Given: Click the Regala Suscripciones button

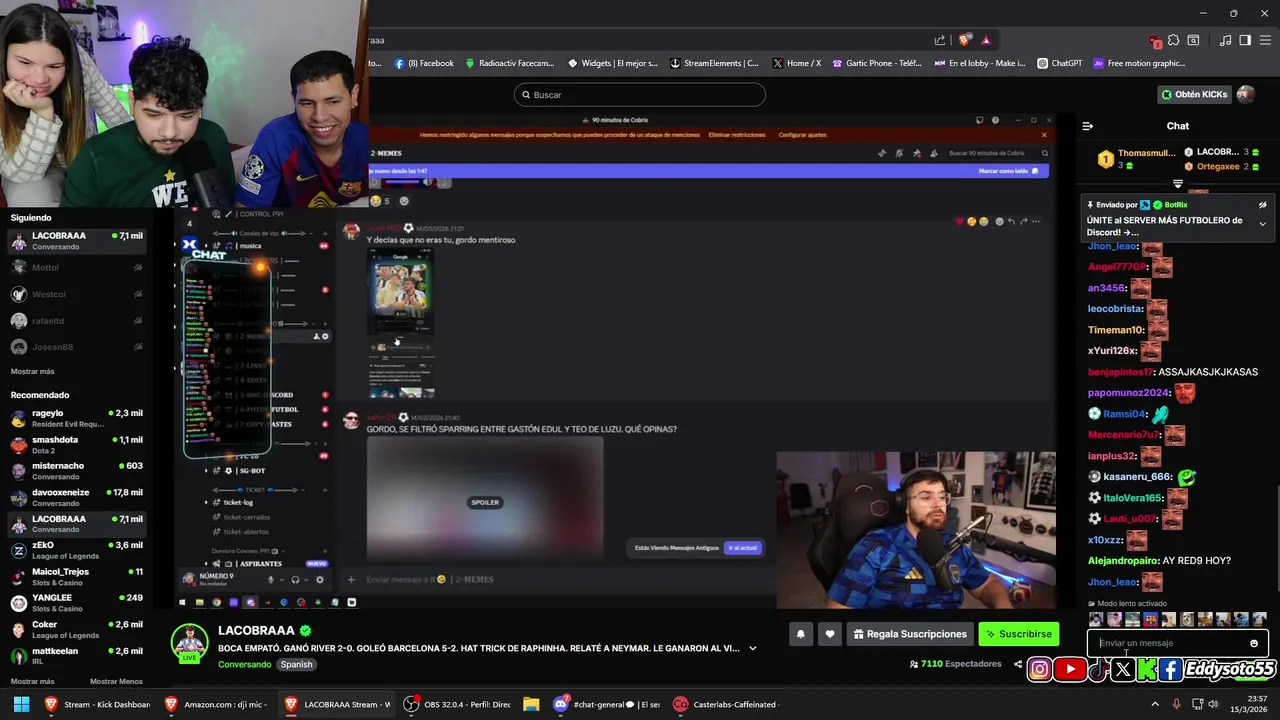Looking at the screenshot, I should coord(910,634).
